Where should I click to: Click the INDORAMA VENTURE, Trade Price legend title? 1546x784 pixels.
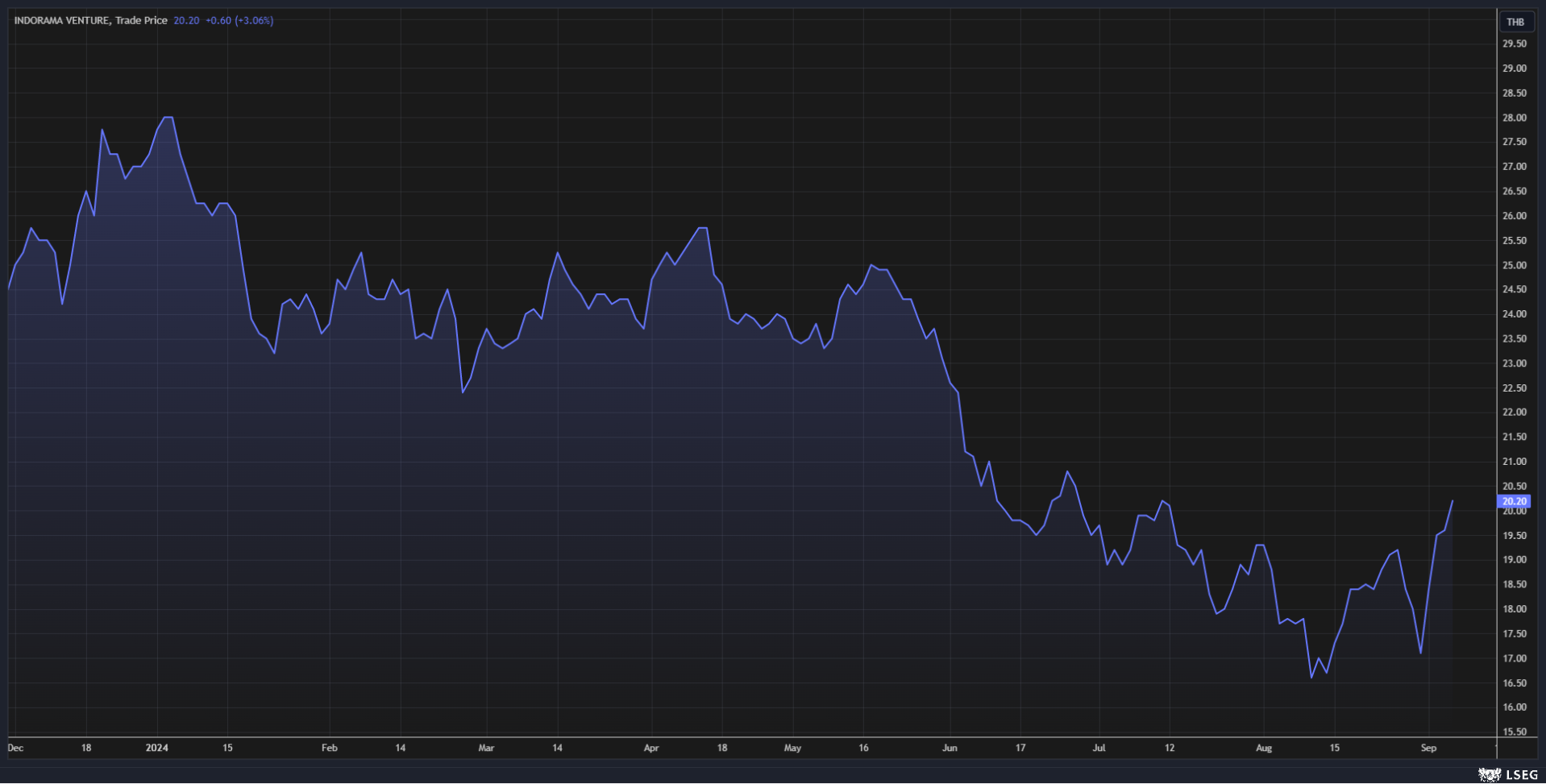coord(90,21)
